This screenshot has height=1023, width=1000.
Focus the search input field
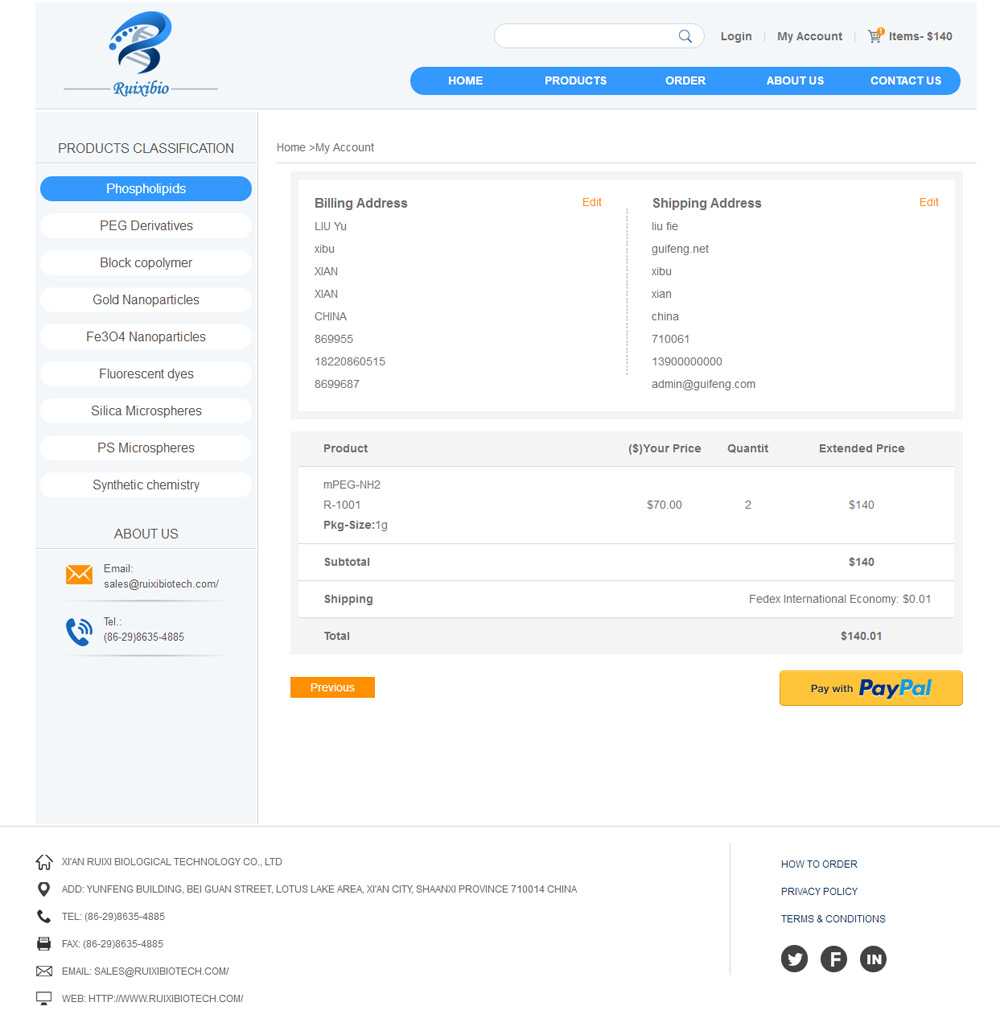585,36
